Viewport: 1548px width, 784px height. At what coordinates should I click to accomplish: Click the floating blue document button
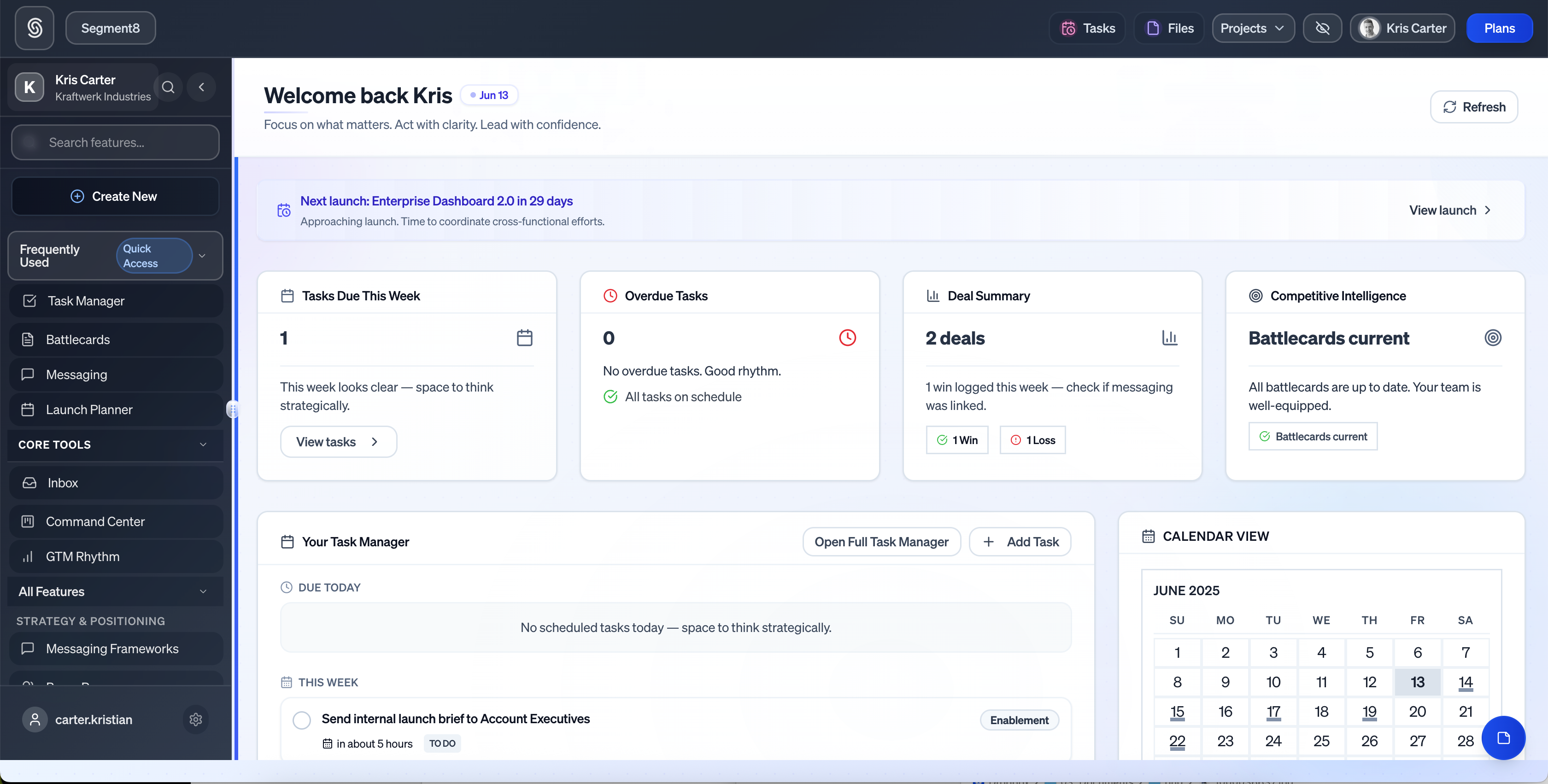1503,738
